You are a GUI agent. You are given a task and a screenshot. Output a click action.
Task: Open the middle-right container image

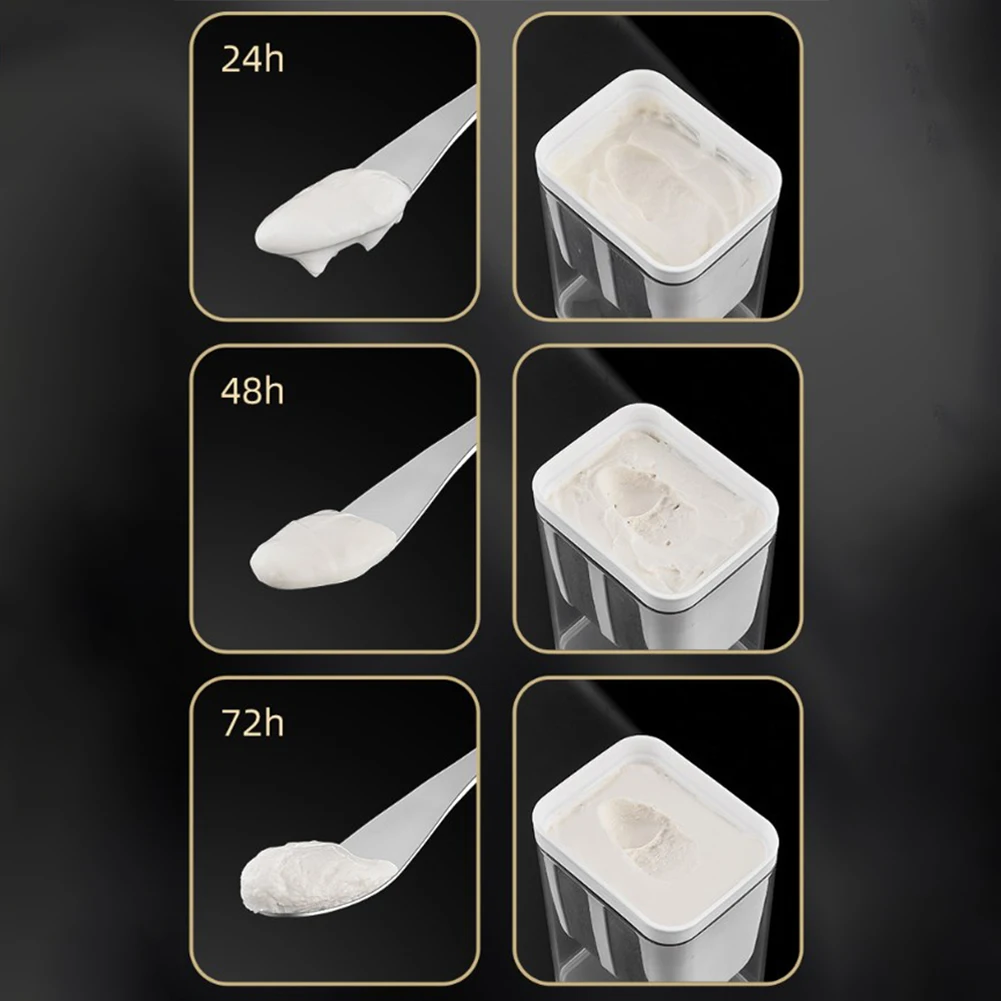658,499
